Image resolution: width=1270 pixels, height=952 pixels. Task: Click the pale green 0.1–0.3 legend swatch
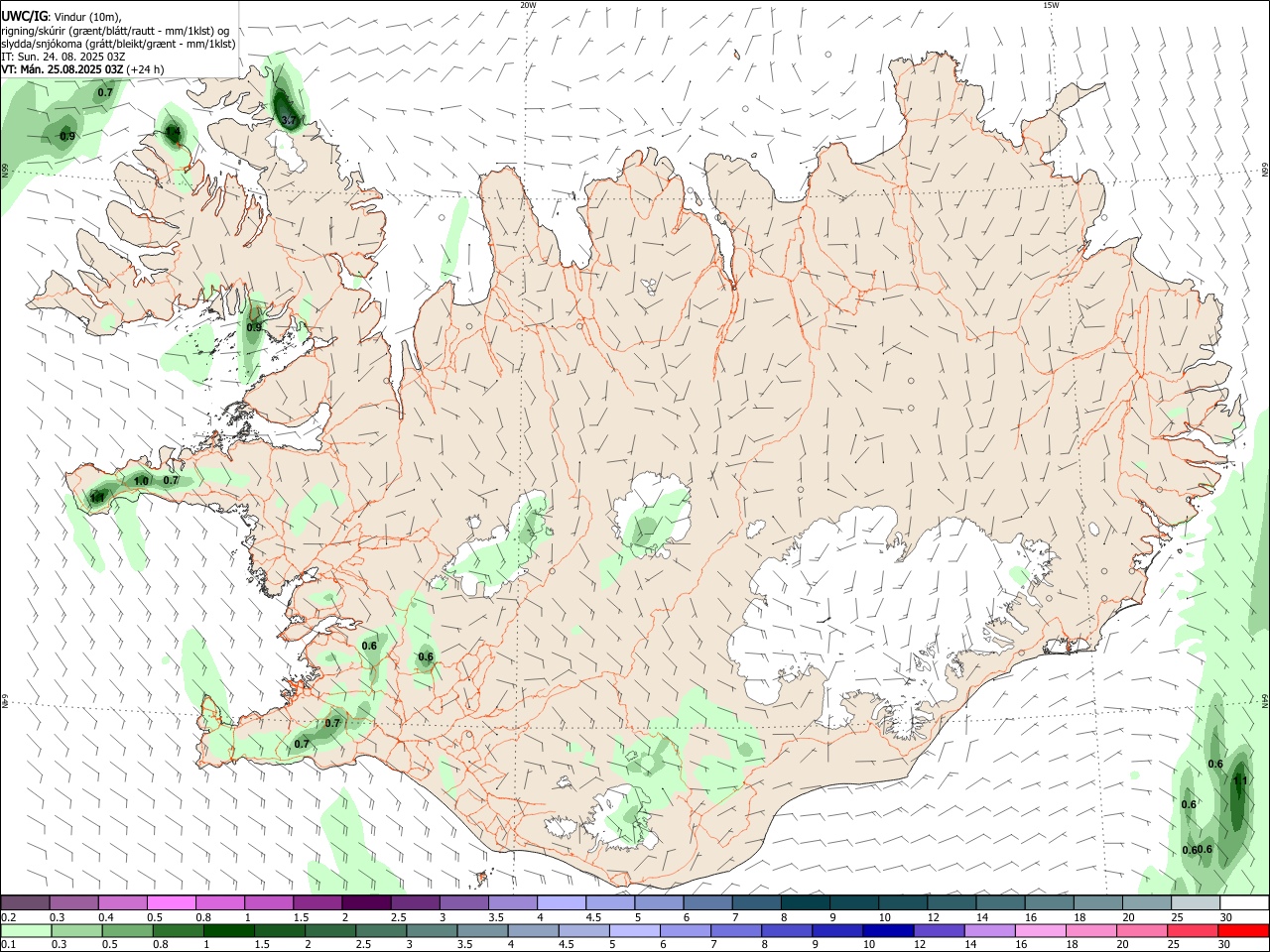[27, 931]
